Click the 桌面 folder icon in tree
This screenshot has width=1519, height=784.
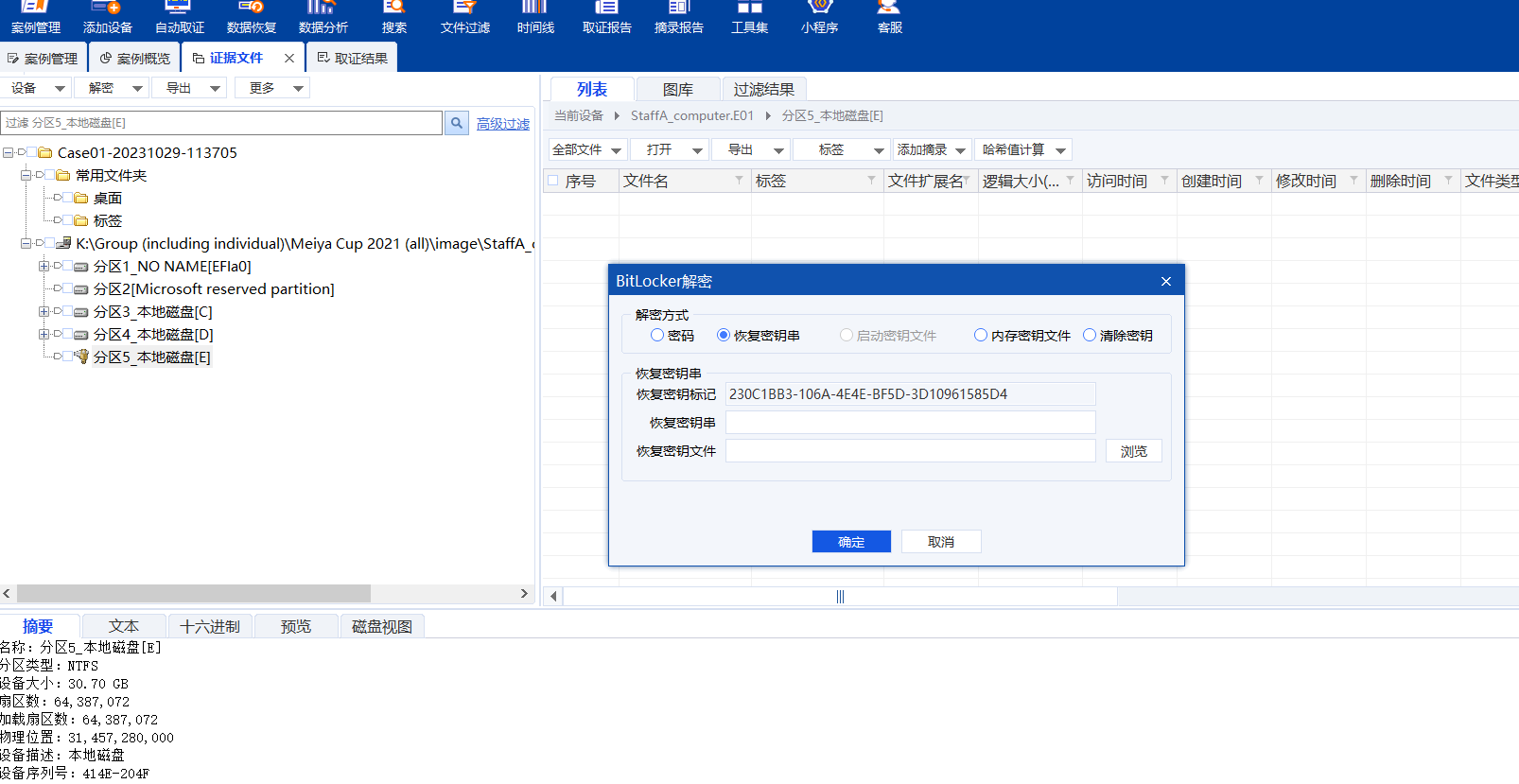[81, 198]
